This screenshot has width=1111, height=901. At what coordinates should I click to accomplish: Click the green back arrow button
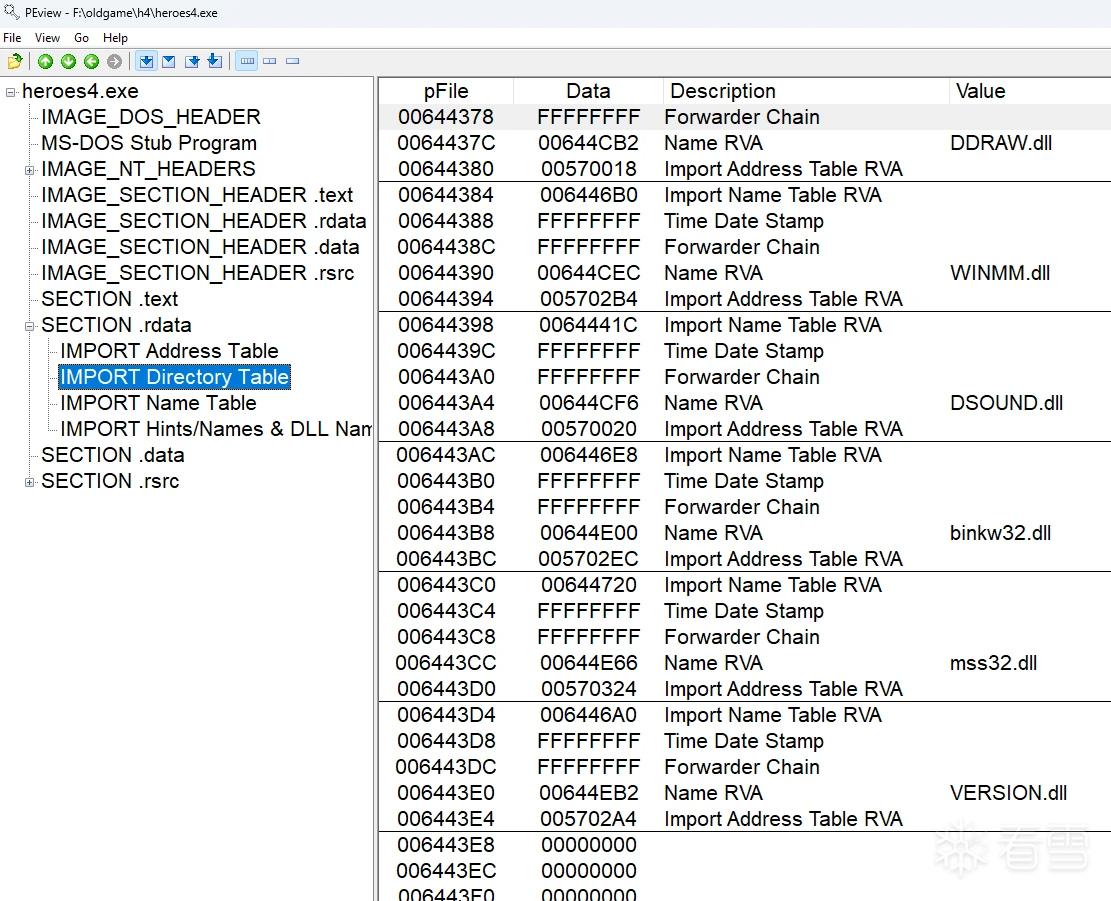[91, 62]
